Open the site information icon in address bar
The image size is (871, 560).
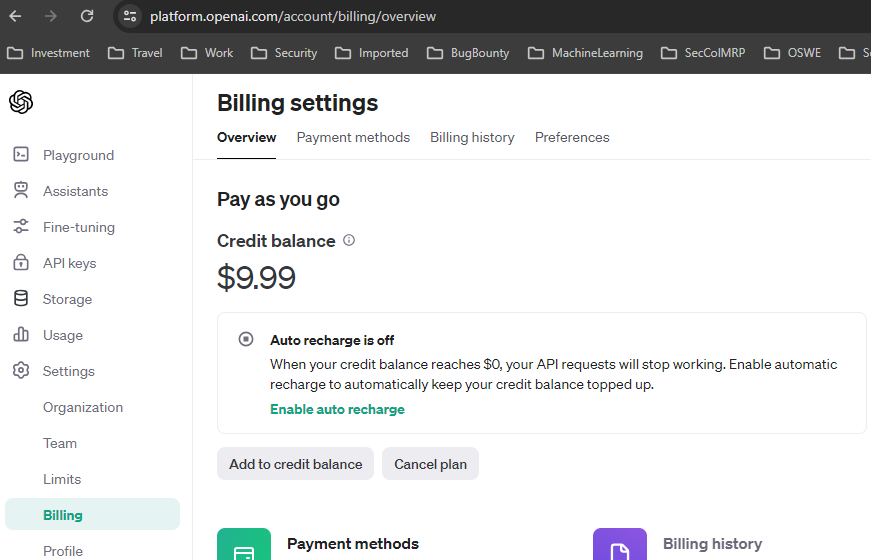130,16
